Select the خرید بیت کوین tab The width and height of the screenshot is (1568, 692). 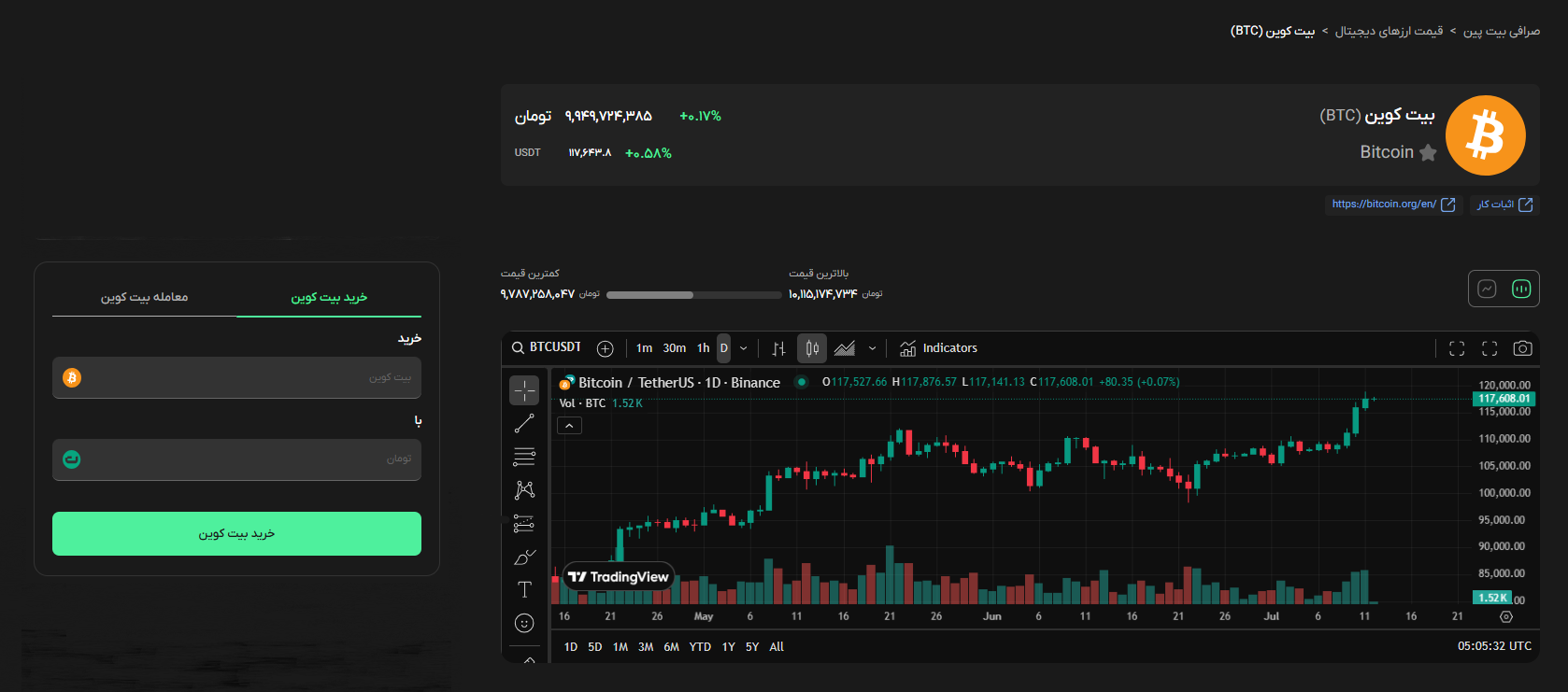coord(329,297)
